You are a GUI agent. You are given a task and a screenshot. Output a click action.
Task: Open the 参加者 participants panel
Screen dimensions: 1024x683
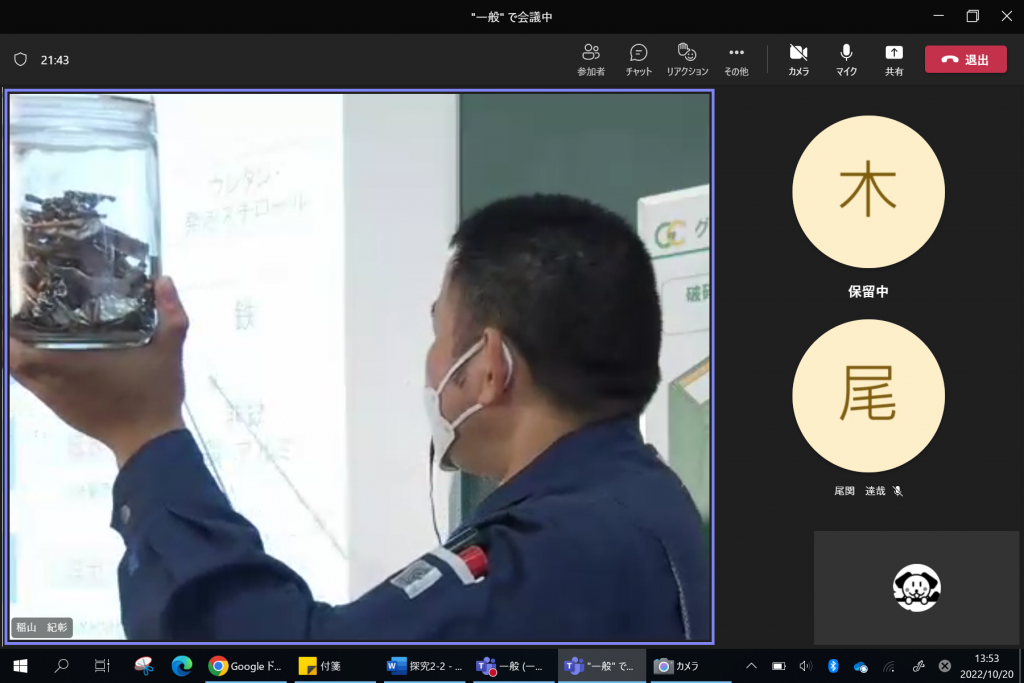pos(590,59)
